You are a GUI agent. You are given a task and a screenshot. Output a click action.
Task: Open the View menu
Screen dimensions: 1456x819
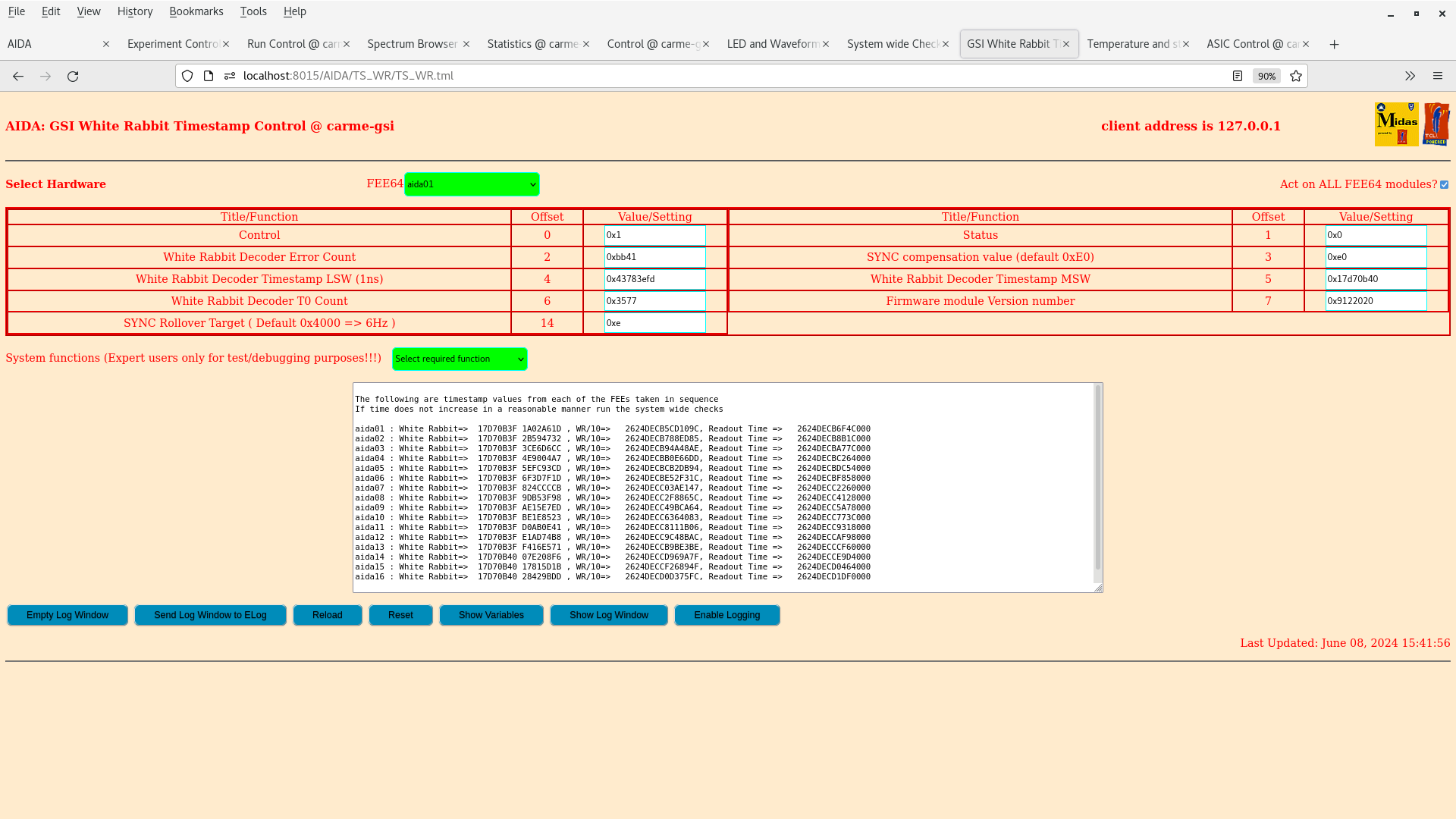[x=89, y=11]
